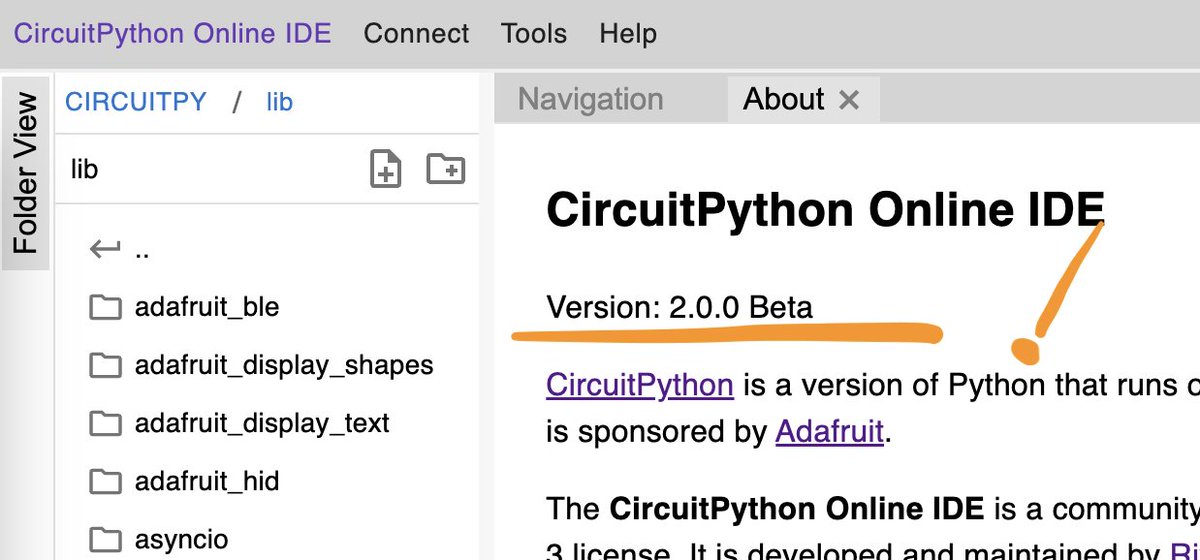Click the new folder icon
Image resolution: width=1200 pixels, height=560 pixels.
[x=446, y=168]
